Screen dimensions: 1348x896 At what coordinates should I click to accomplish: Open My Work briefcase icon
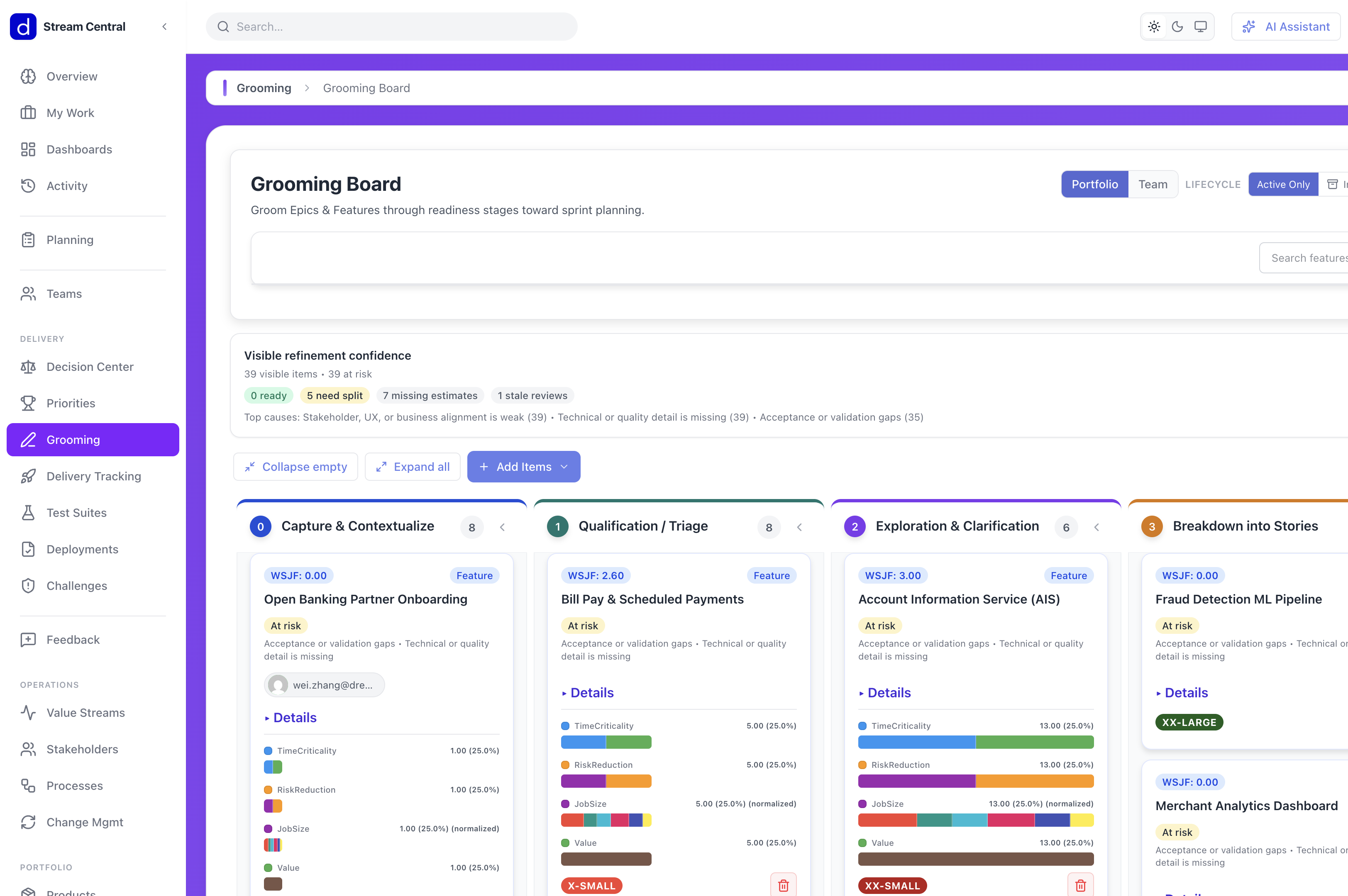(28, 113)
